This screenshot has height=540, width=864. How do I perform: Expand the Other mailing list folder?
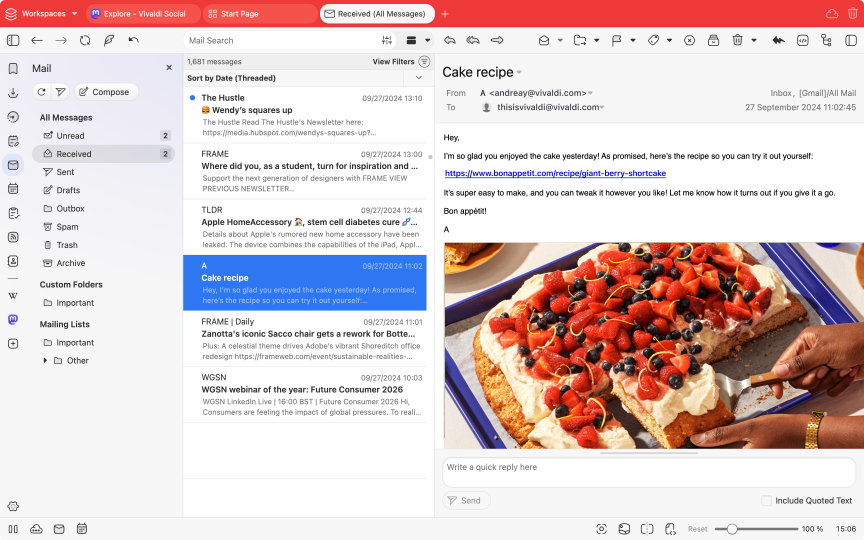point(44,360)
